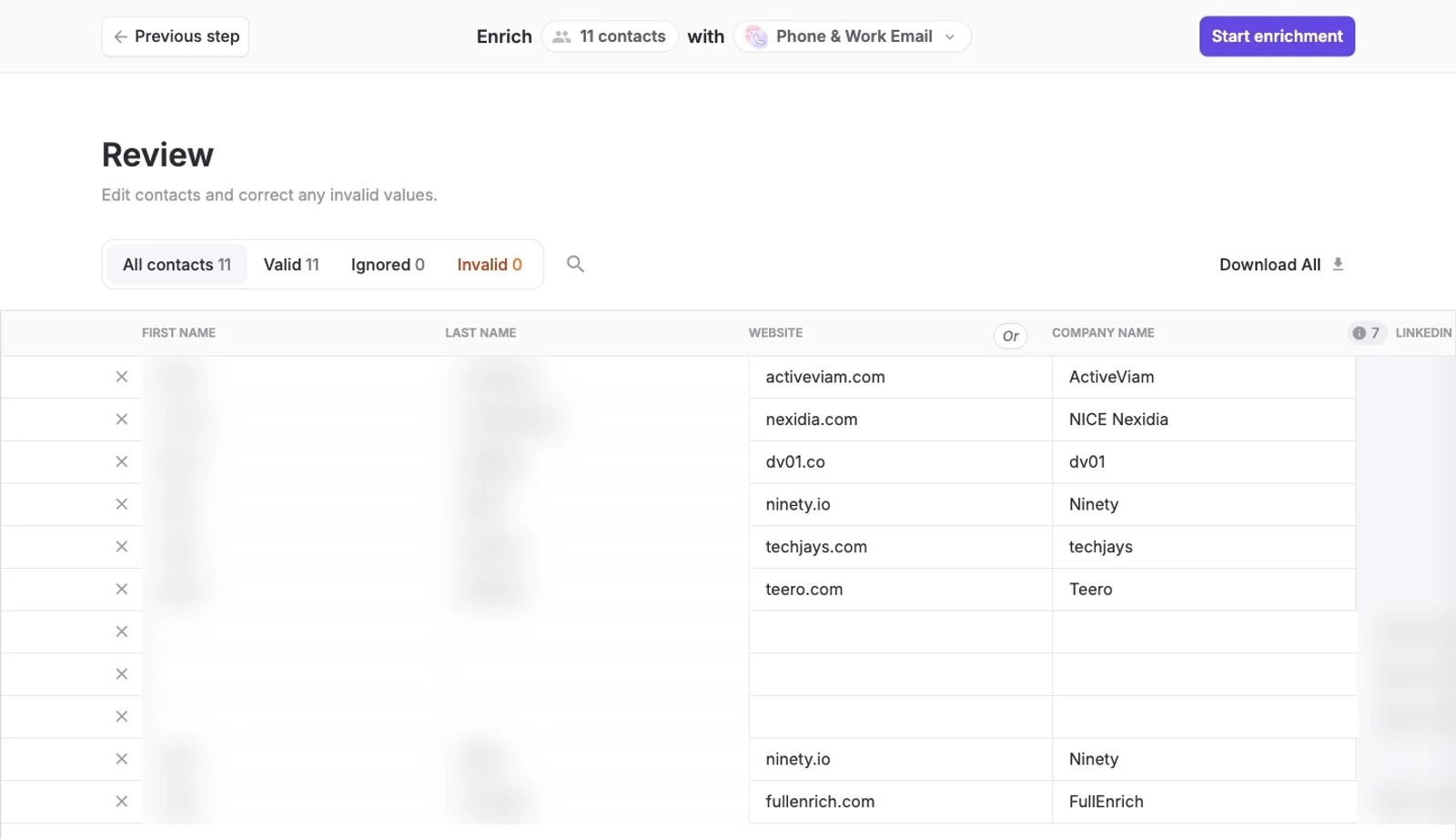Edit the FullEnrich company name cell

click(x=1204, y=802)
